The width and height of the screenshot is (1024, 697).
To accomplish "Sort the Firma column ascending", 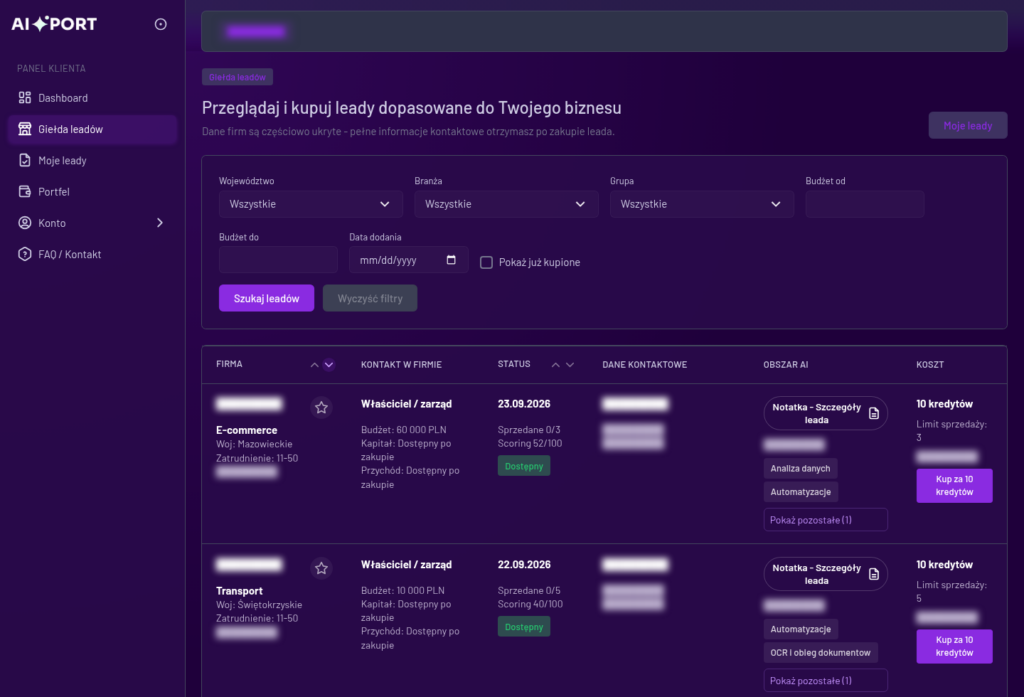I will pos(314,365).
